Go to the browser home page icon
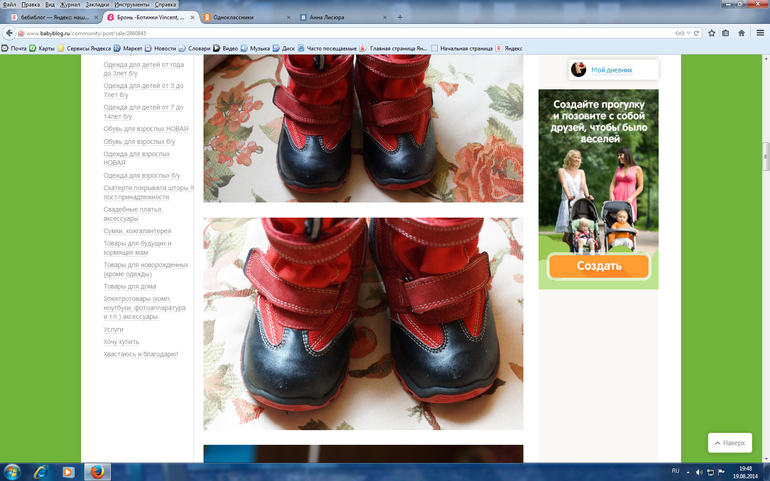Screen dimensions: 770x481 tap(743, 32)
